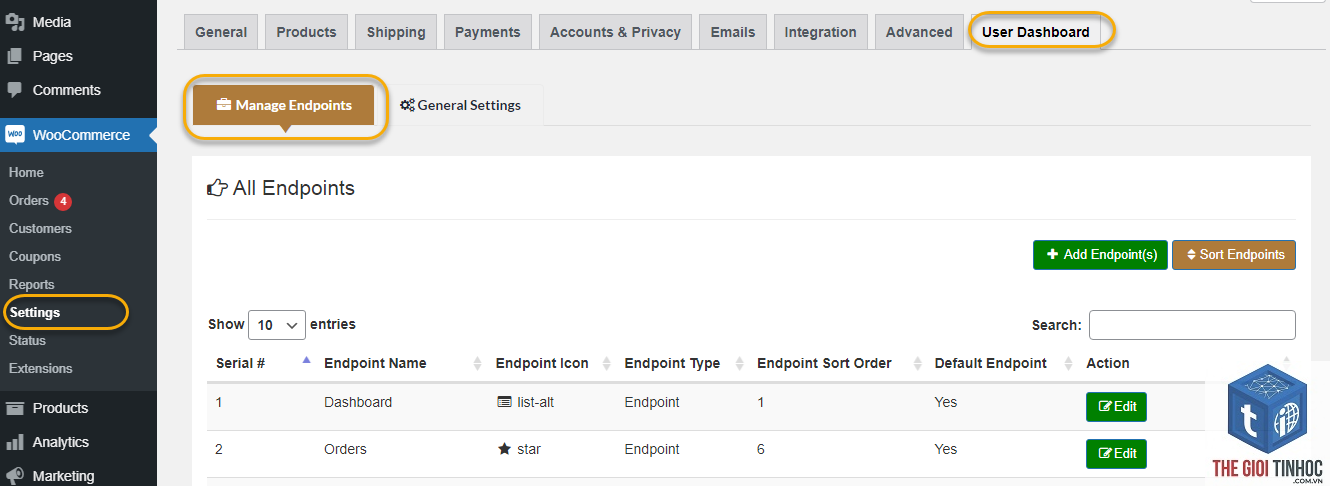Image resolution: width=1330 pixels, height=486 pixels.
Task: Click the Pages sidebar icon
Action: pyautogui.click(x=14, y=56)
